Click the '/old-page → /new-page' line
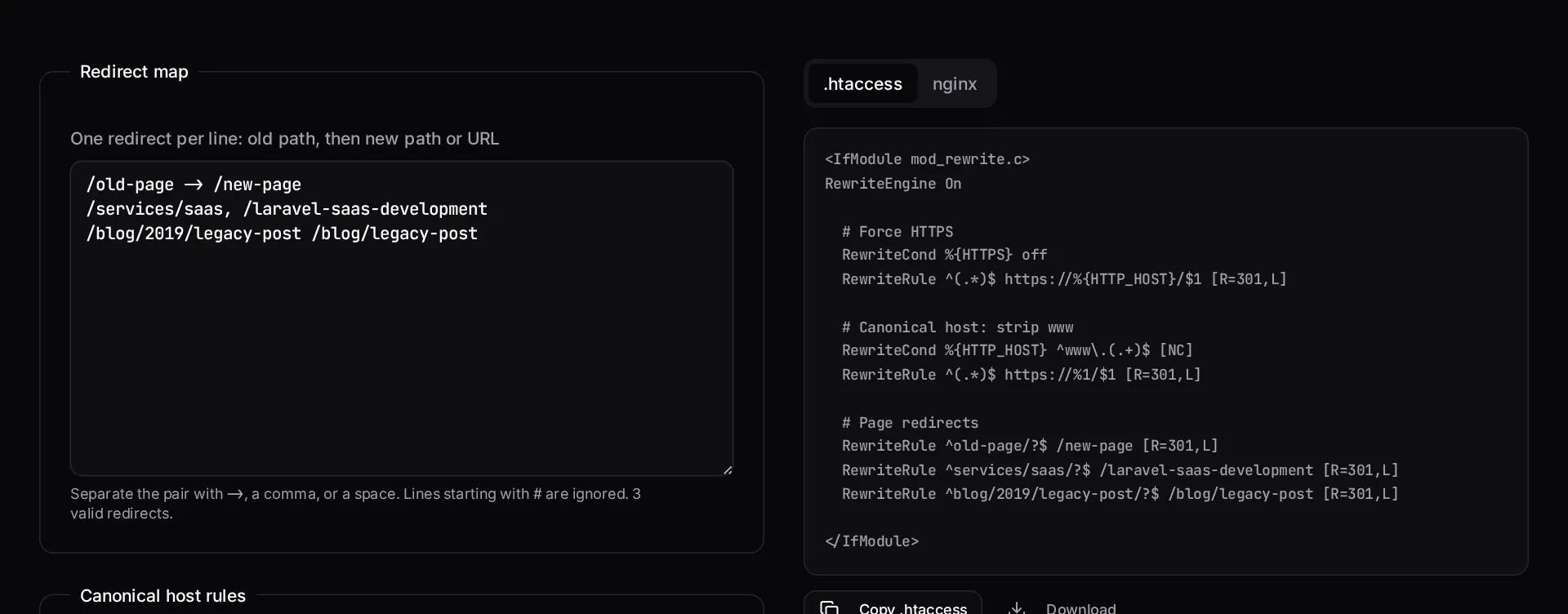 coord(194,185)
